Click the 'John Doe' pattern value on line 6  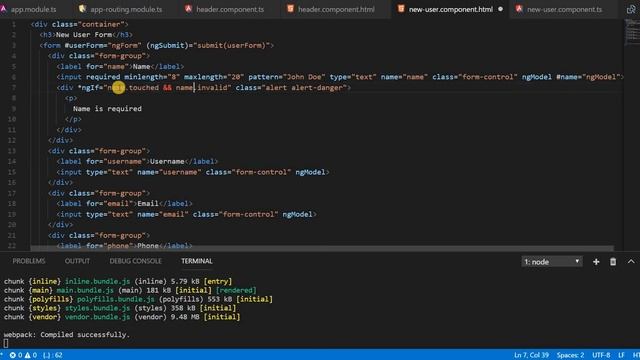(304, 77)
